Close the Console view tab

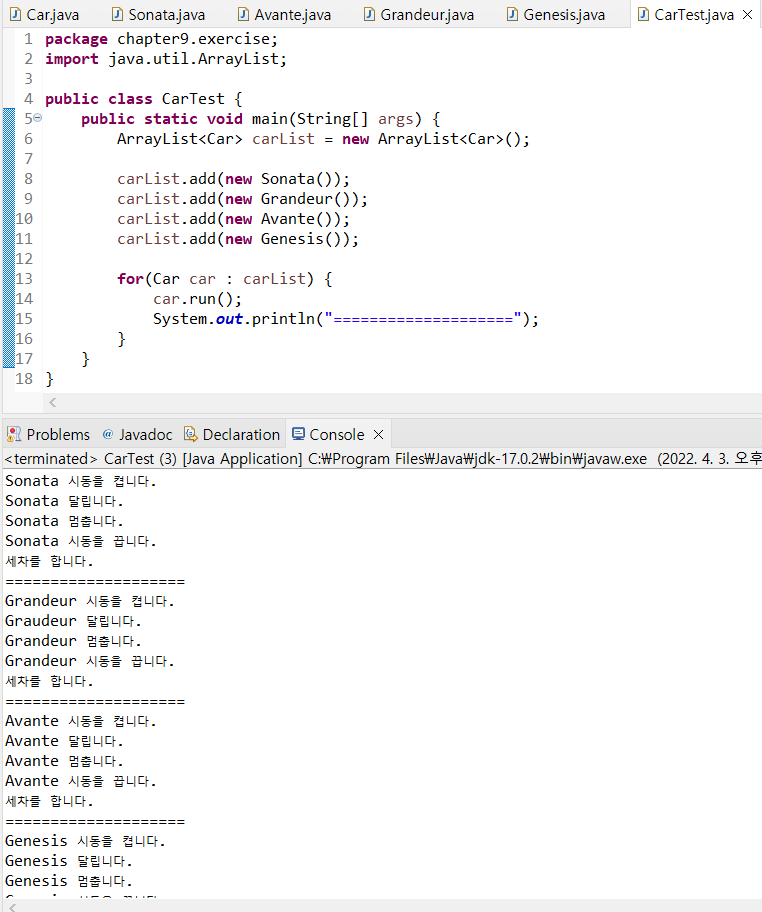tap(378, 434)
